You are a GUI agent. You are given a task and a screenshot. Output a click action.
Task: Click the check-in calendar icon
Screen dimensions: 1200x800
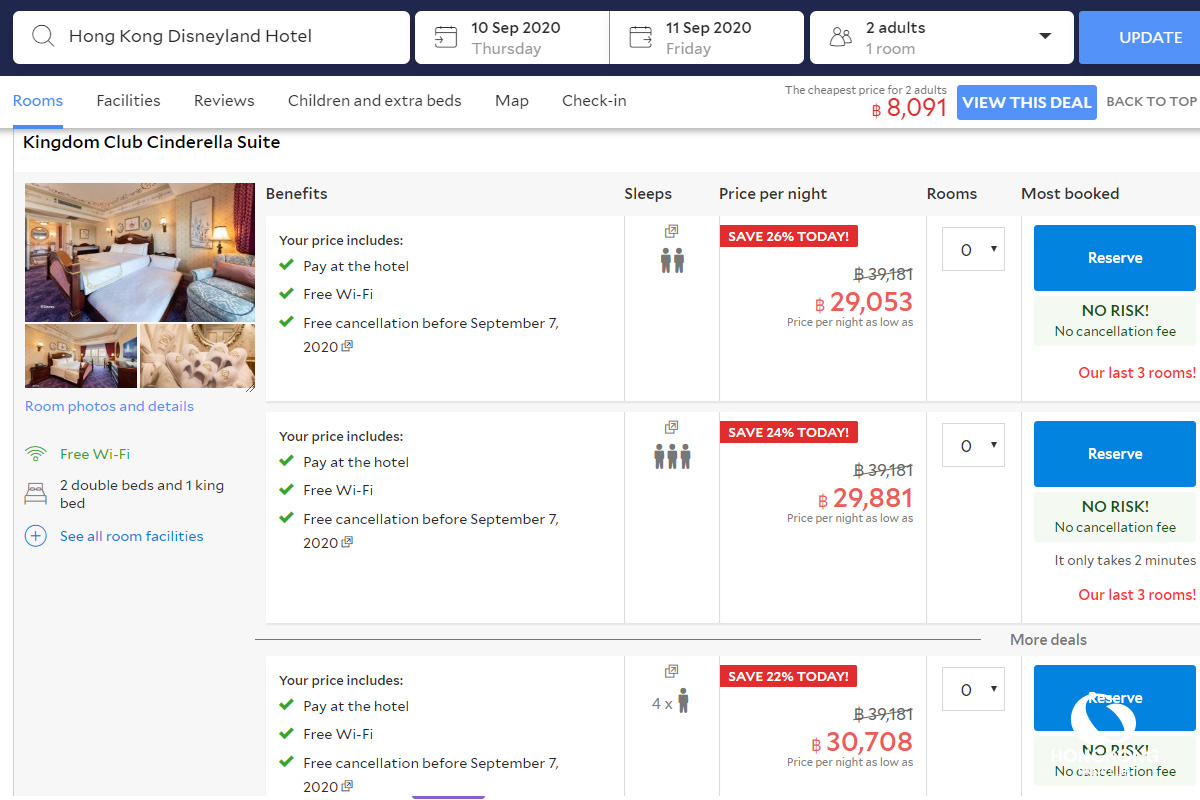(x=445, y=37)
